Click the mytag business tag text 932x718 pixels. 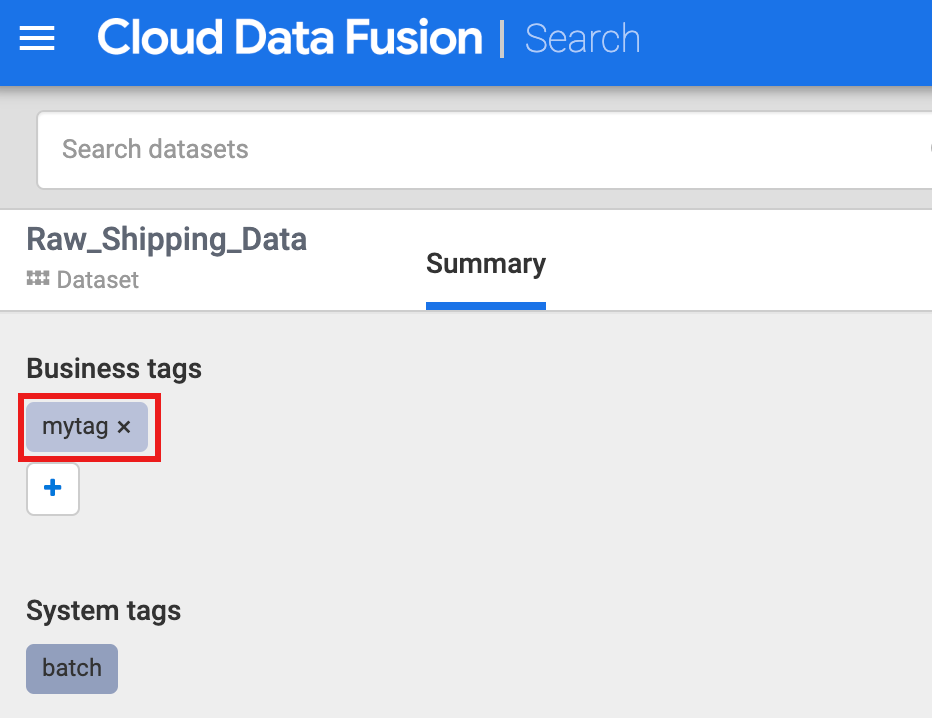[75, 427]
